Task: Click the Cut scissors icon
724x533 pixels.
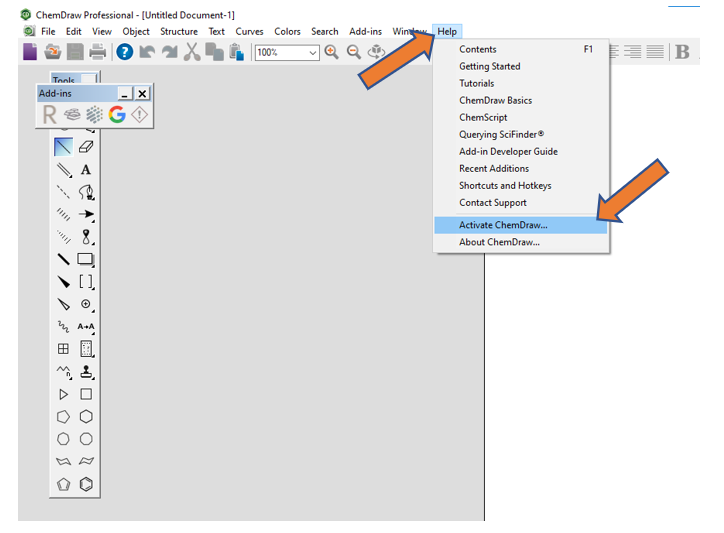Action: 192,52
